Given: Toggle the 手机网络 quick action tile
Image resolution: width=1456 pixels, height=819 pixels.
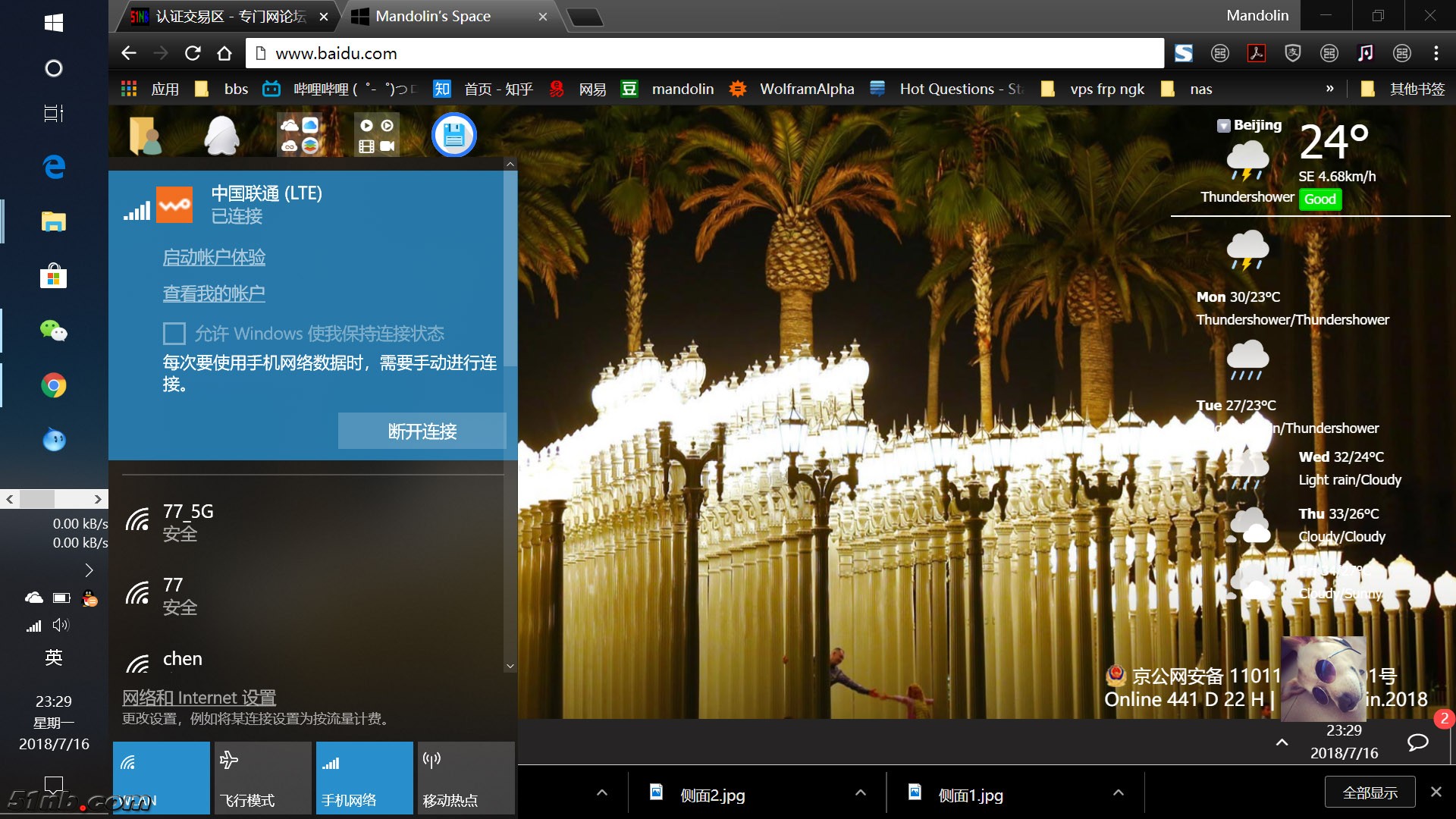Looking at the screenshot, I should tap(364, 777).
